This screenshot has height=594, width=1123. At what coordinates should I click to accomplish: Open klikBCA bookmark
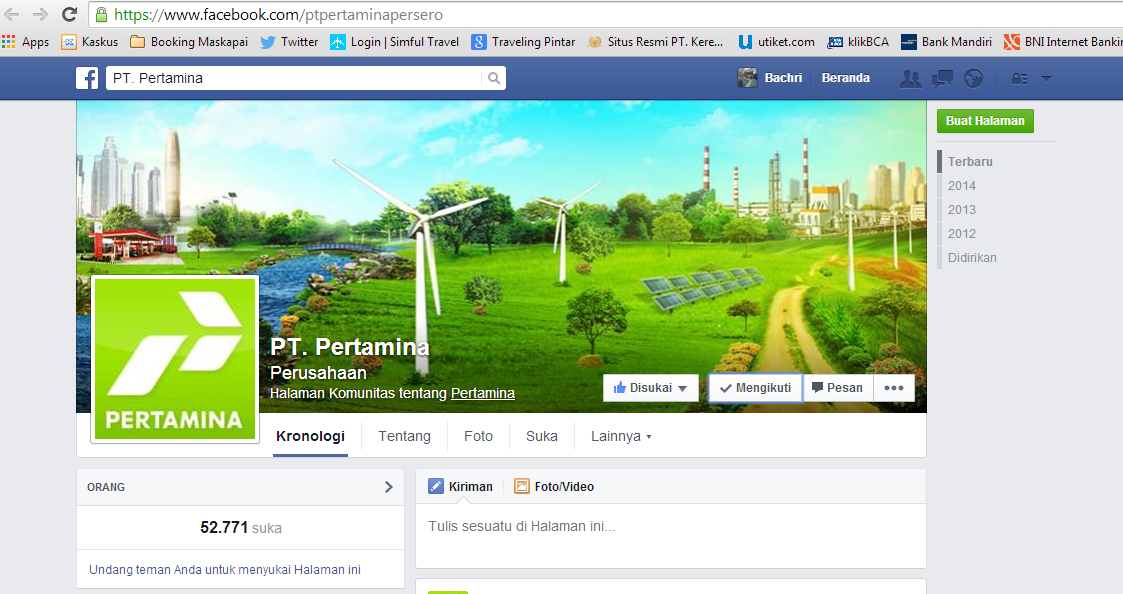[x=858, y=42]
